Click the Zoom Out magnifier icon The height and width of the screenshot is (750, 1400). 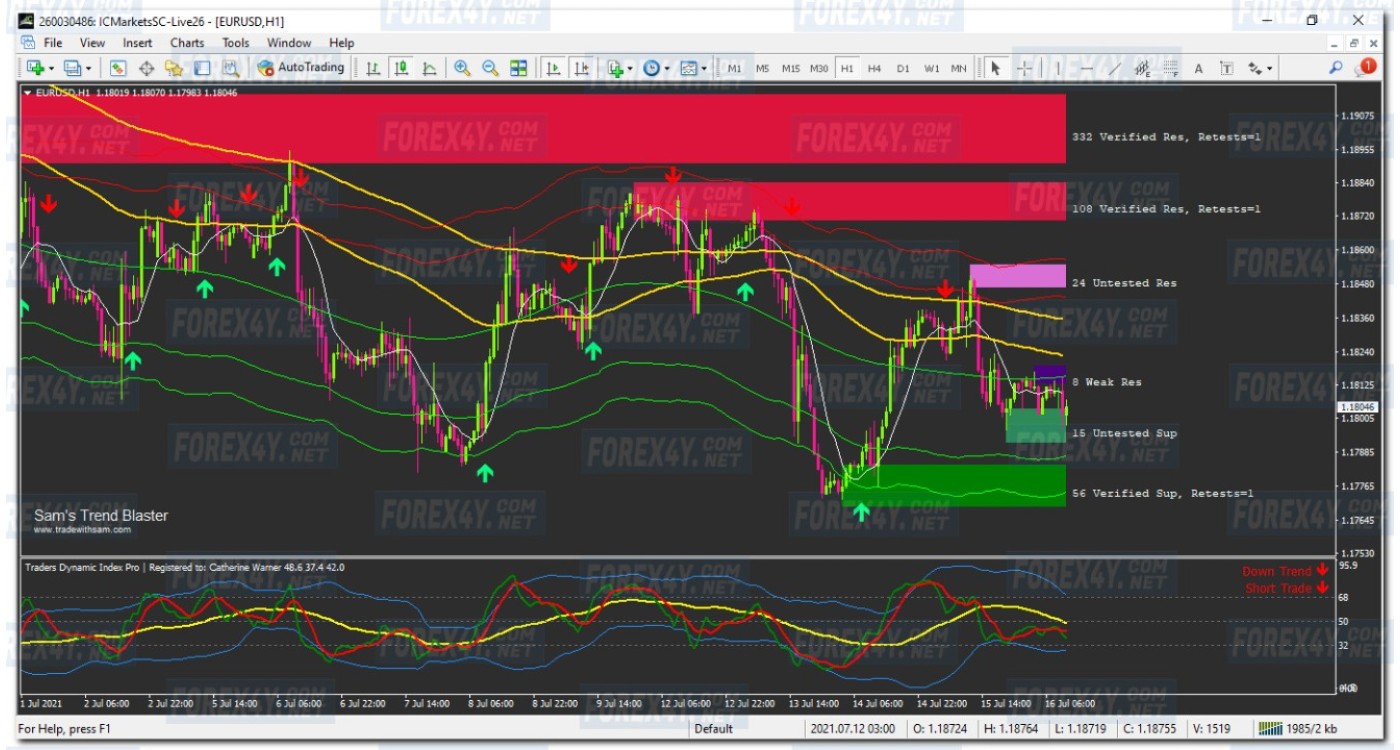(490, 68)
